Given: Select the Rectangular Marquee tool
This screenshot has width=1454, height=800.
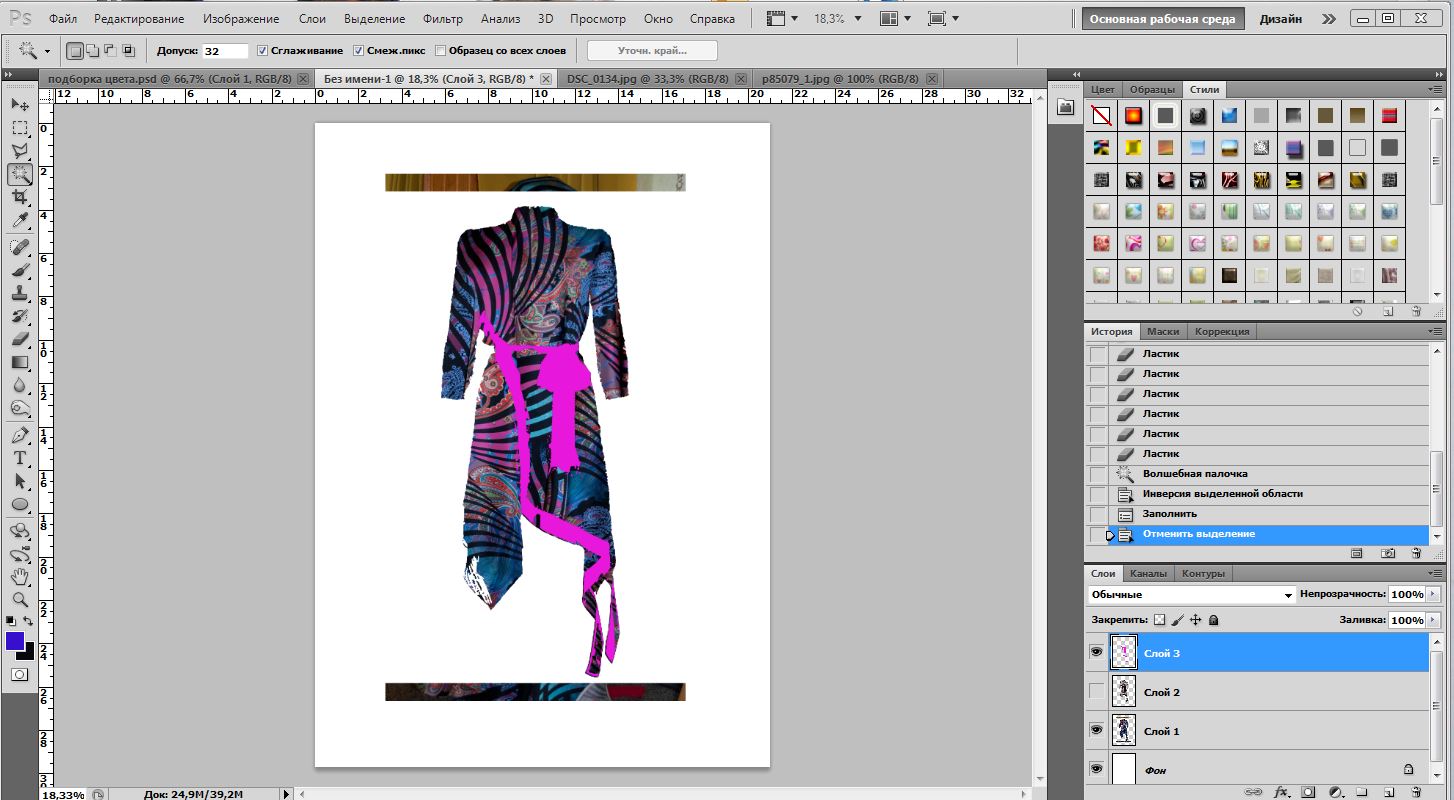Looking at the screenshot, I should [20, 128].
